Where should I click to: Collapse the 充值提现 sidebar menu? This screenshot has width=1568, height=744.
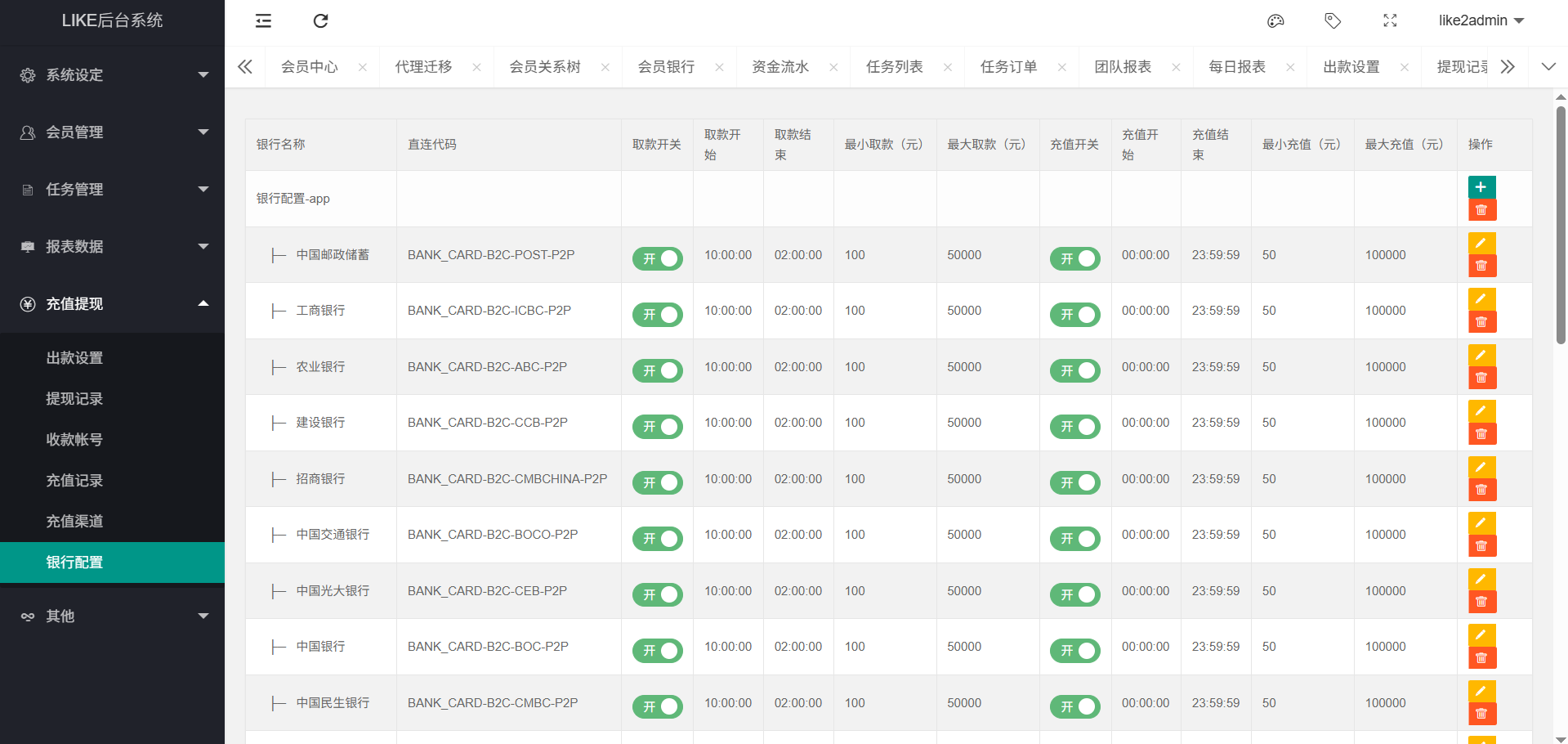112,304
